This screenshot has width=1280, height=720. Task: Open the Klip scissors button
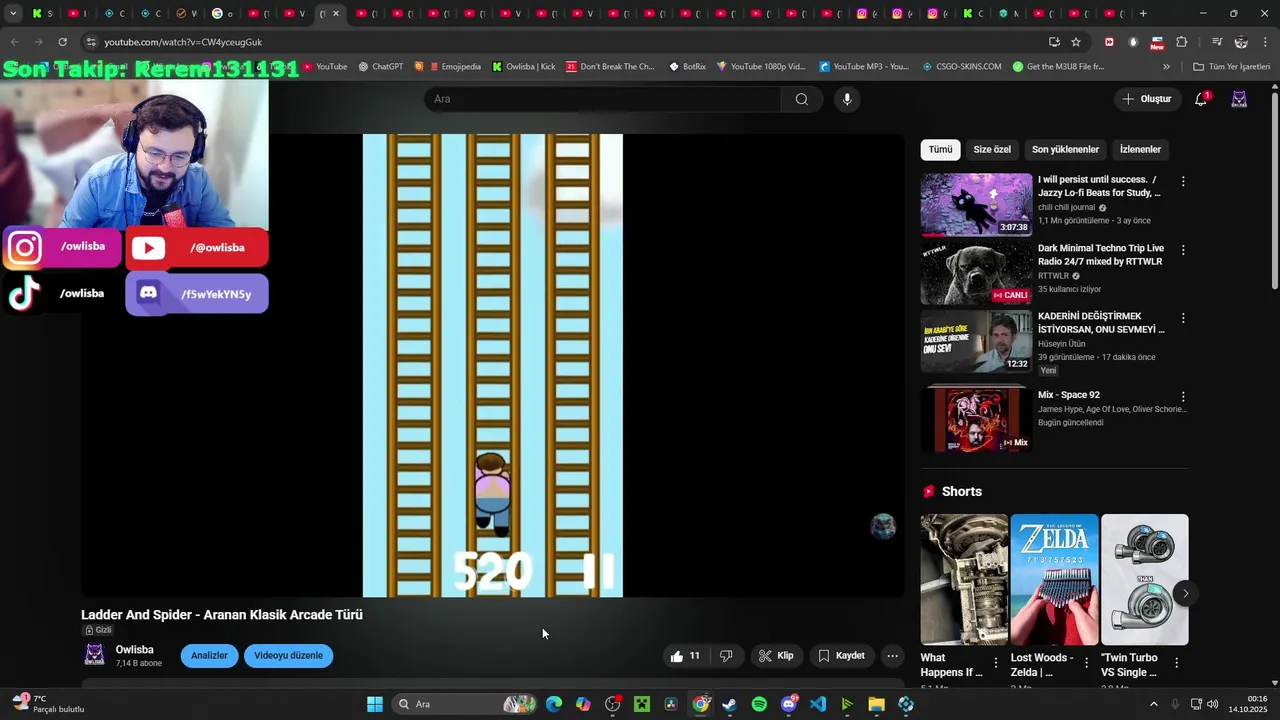pyautogui.click(x=776, y=656)
